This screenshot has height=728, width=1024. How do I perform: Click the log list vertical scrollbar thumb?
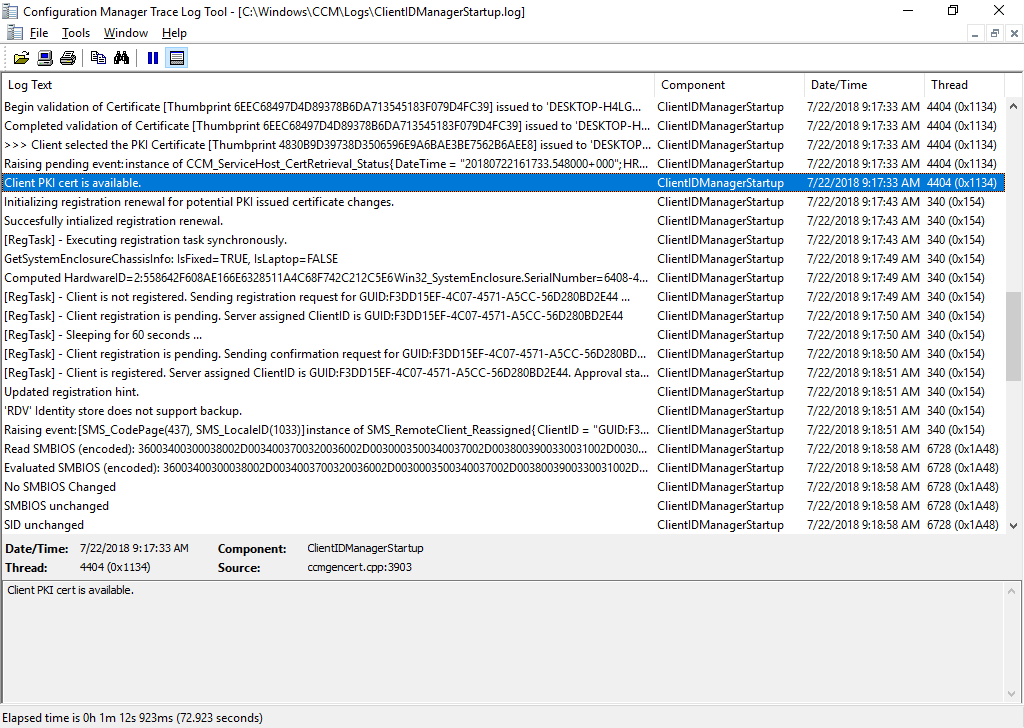coord(1013,336)
